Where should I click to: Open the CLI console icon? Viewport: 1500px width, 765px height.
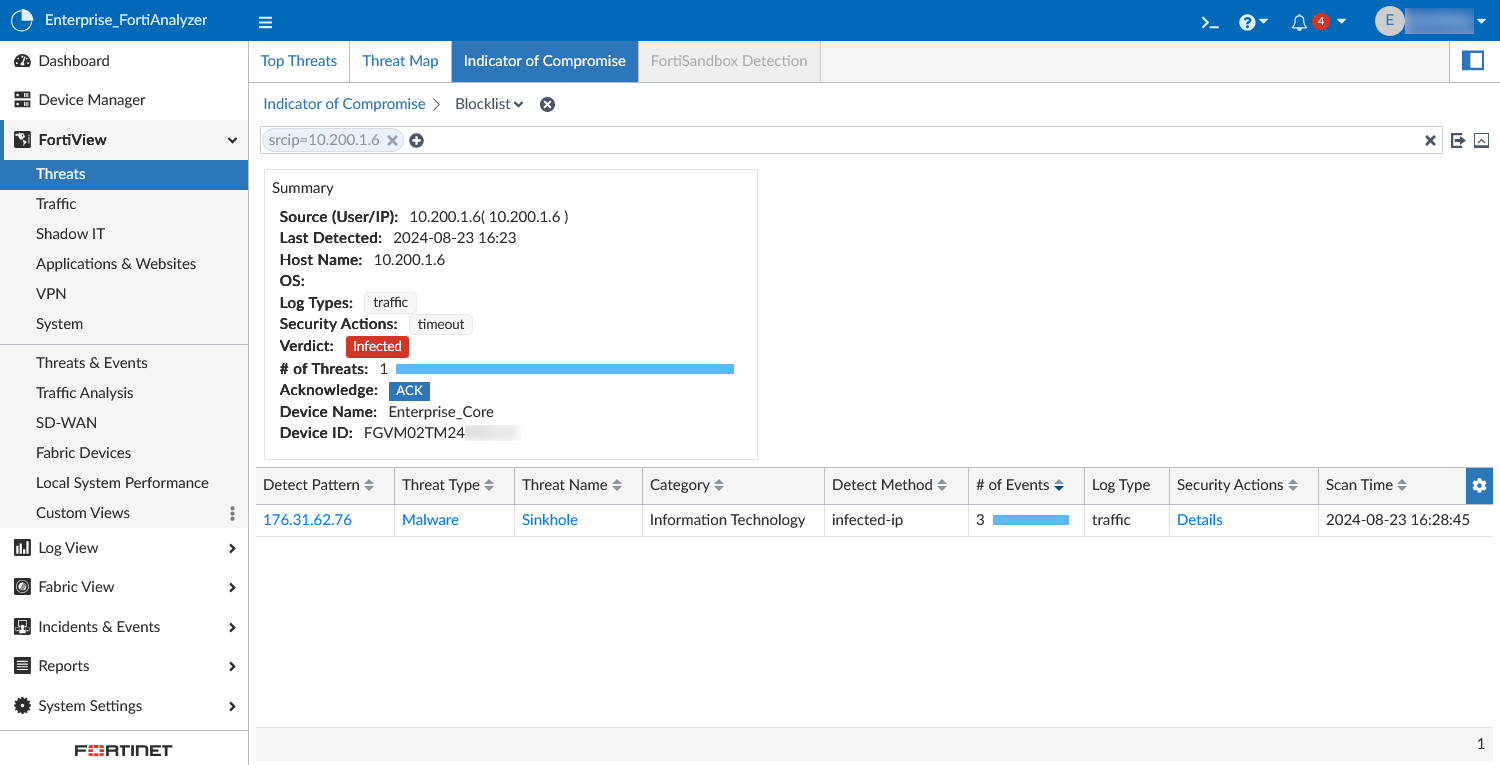tap(1209, 22)
